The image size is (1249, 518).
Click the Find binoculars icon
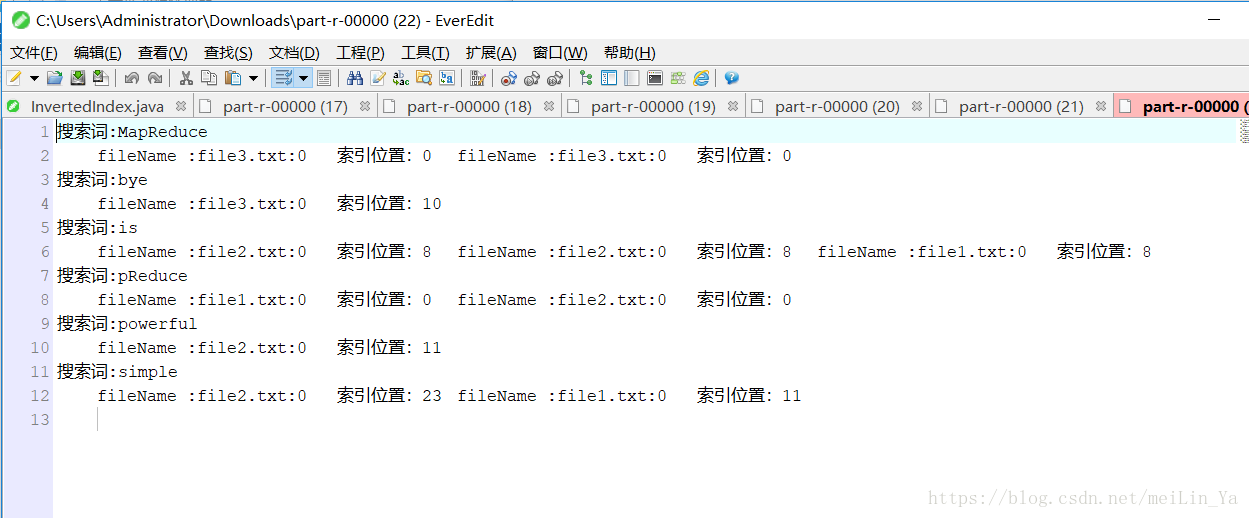(x=355, y=78)
